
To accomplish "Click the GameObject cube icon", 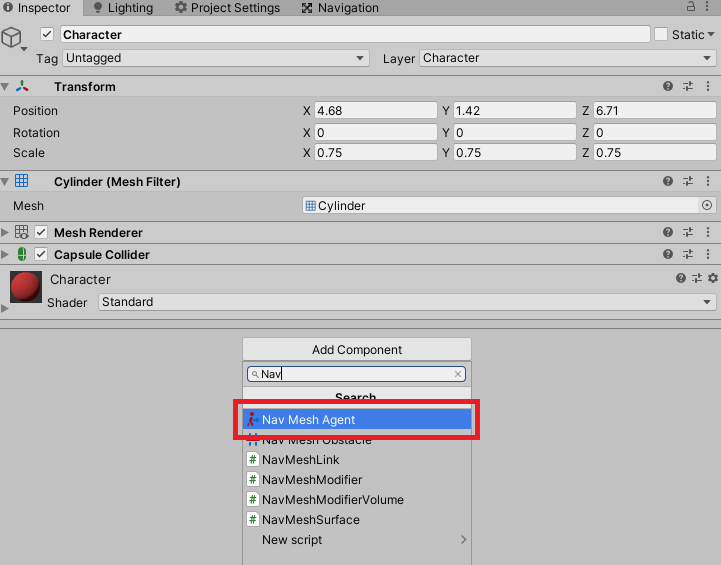I will tap(11, 37).
